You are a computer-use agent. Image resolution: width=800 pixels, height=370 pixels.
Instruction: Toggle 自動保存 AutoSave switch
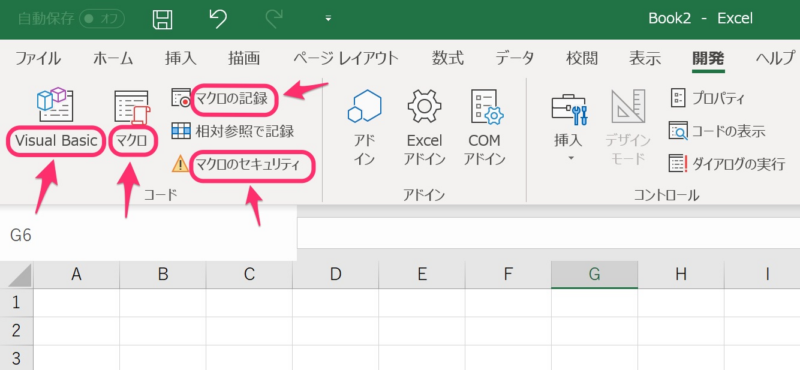(102, 19)
